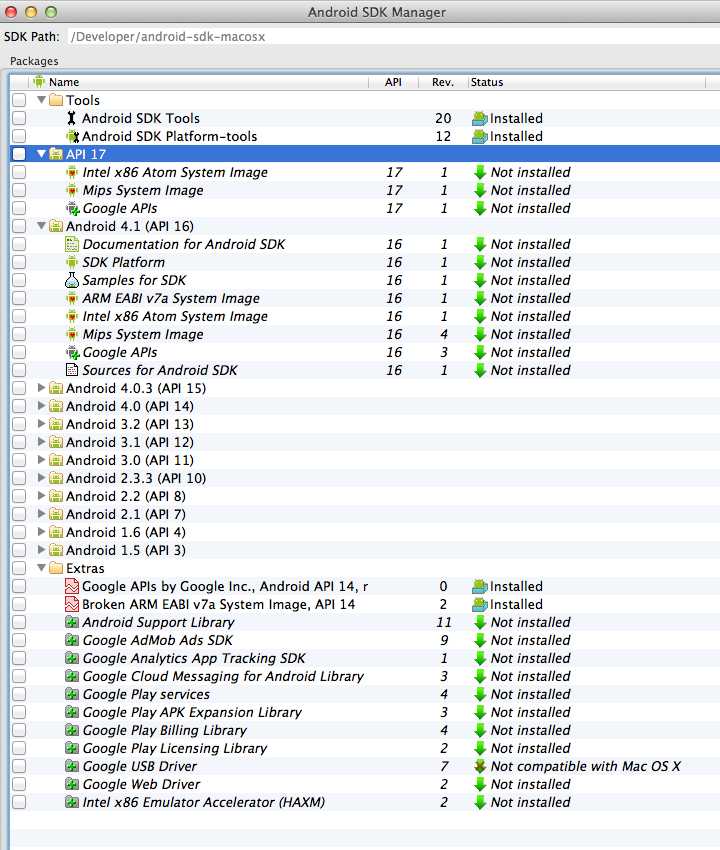The height and width of the screenshot is (850, 720).
Task: Sort by the Status column header
Action: click(587, 82)
